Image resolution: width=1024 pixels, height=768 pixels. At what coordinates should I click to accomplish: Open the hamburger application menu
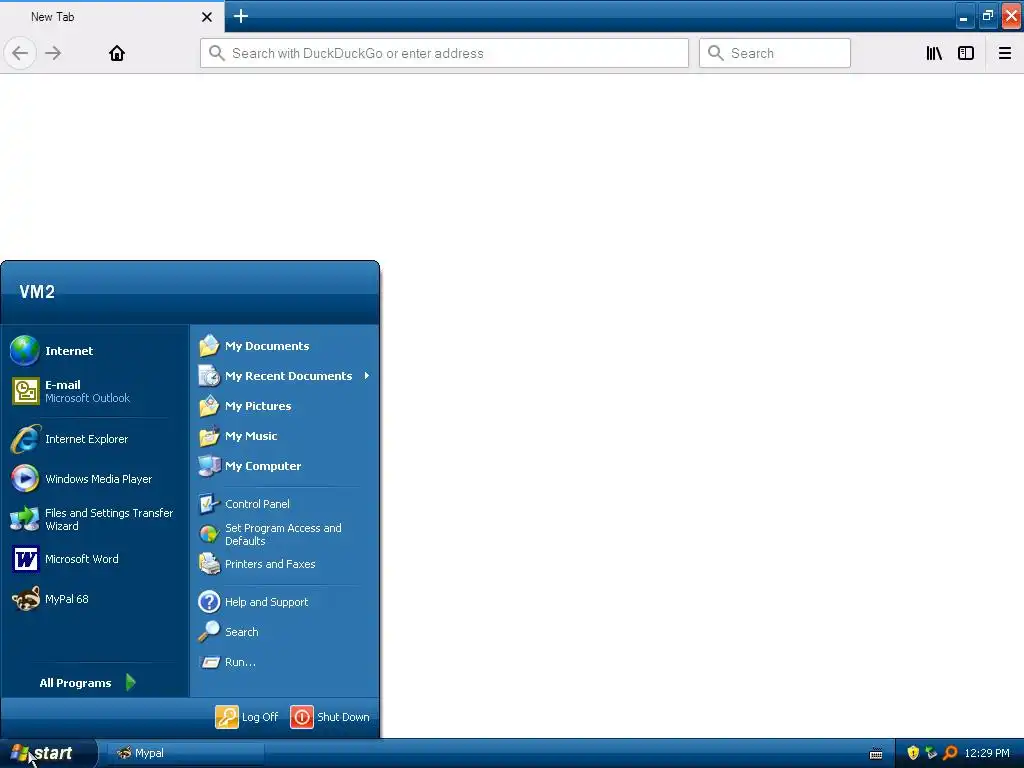(1005, 53)
